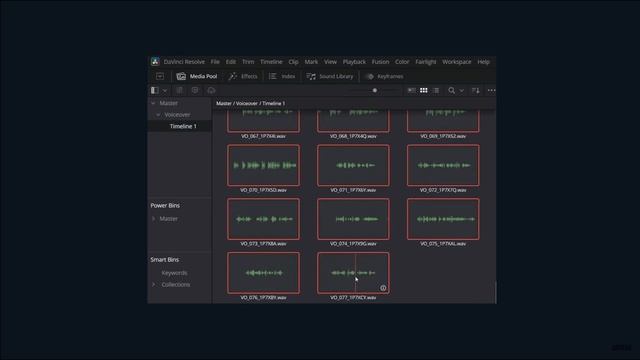Click the new bin icon in pool toolbar
640x360 pixels.
tap(195, 90)
